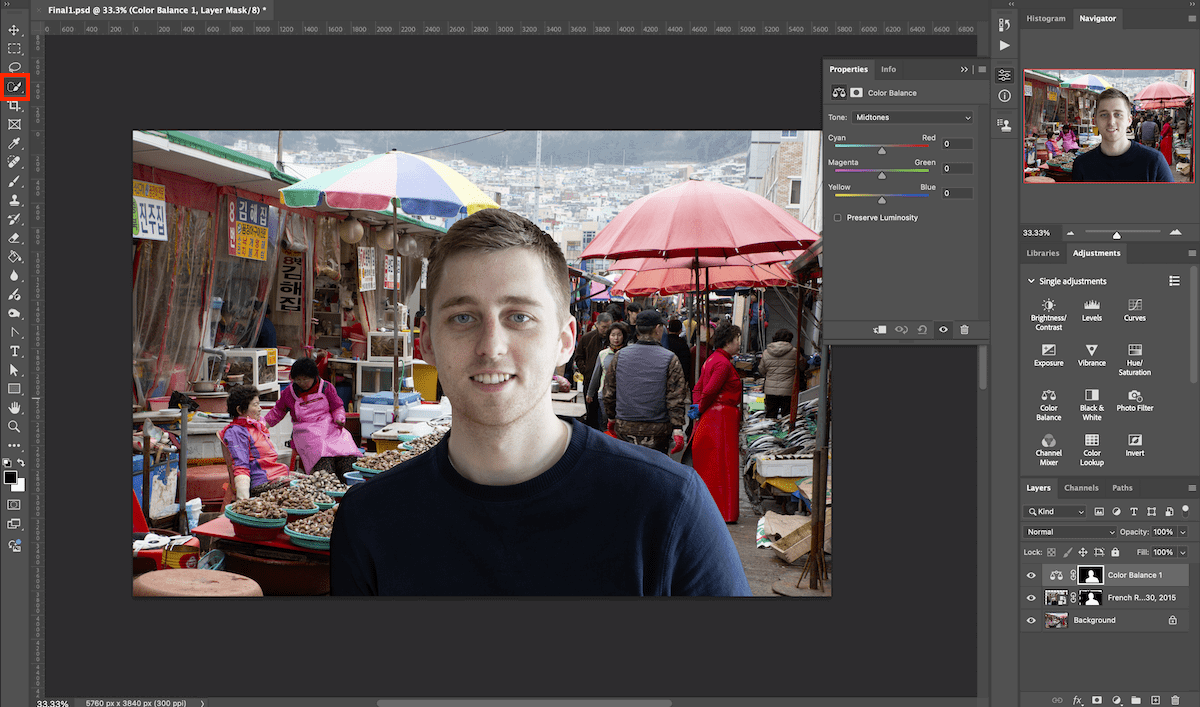Toggle adjustment visibility eye in Properties

tap(943, 329)
